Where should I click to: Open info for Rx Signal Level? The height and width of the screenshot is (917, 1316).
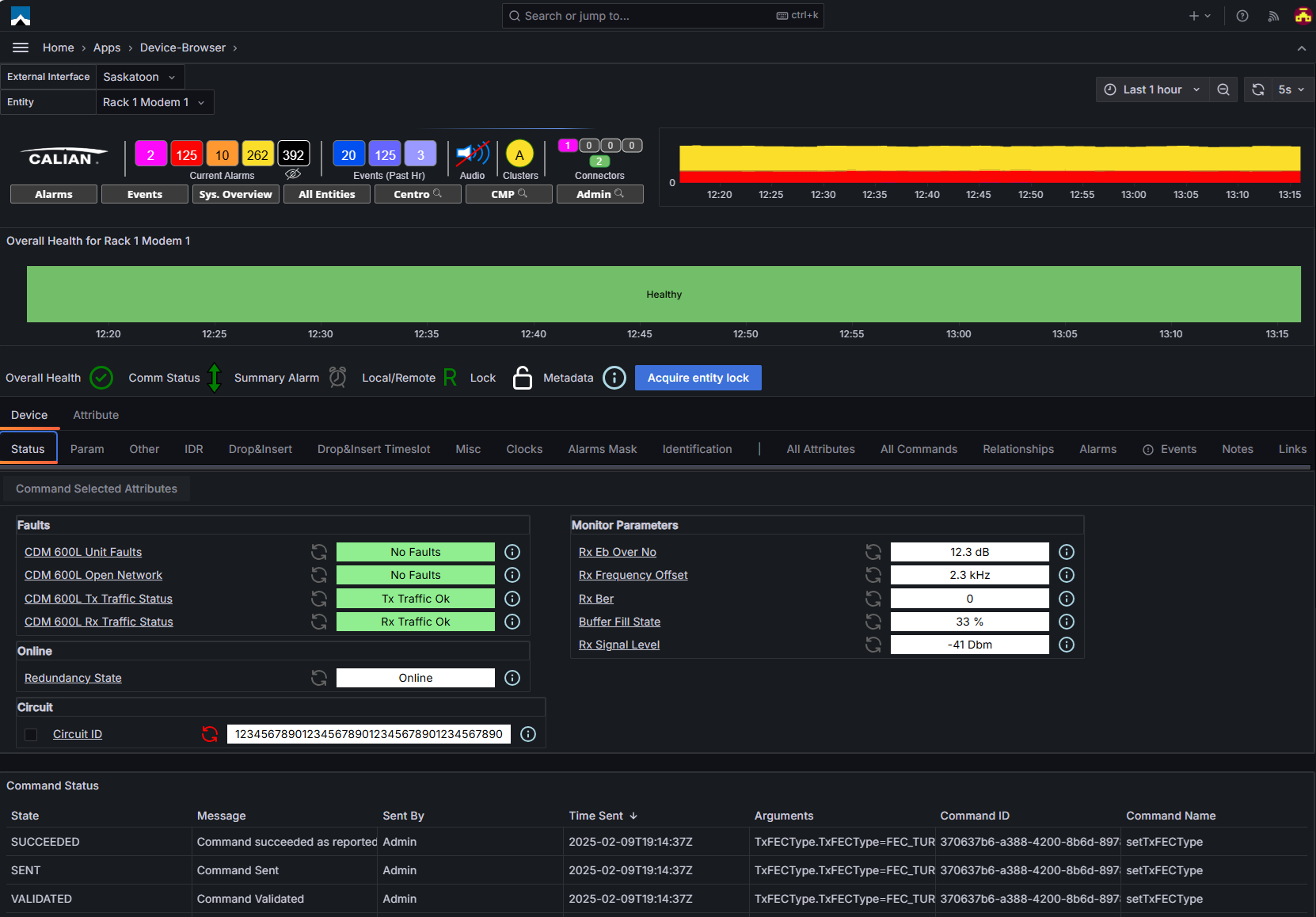click(x=1067, y=645)
